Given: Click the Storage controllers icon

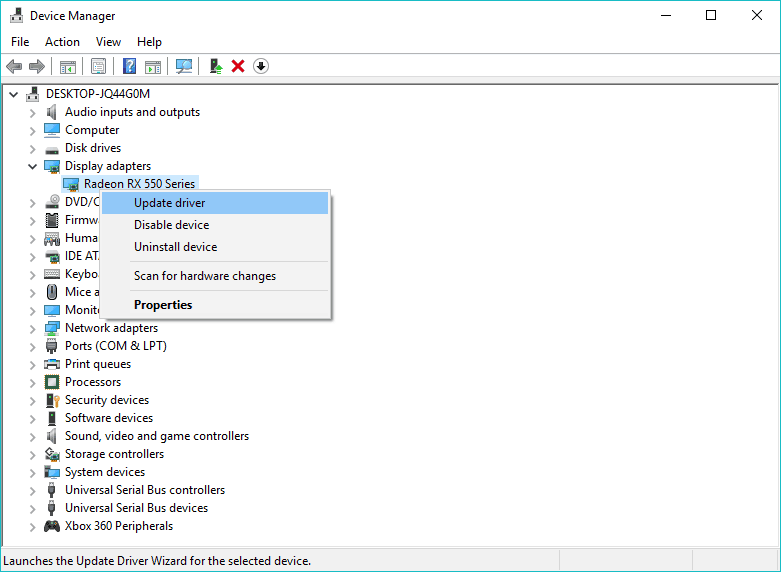Looking at the screenshot, I should click(x=52, y=454).
